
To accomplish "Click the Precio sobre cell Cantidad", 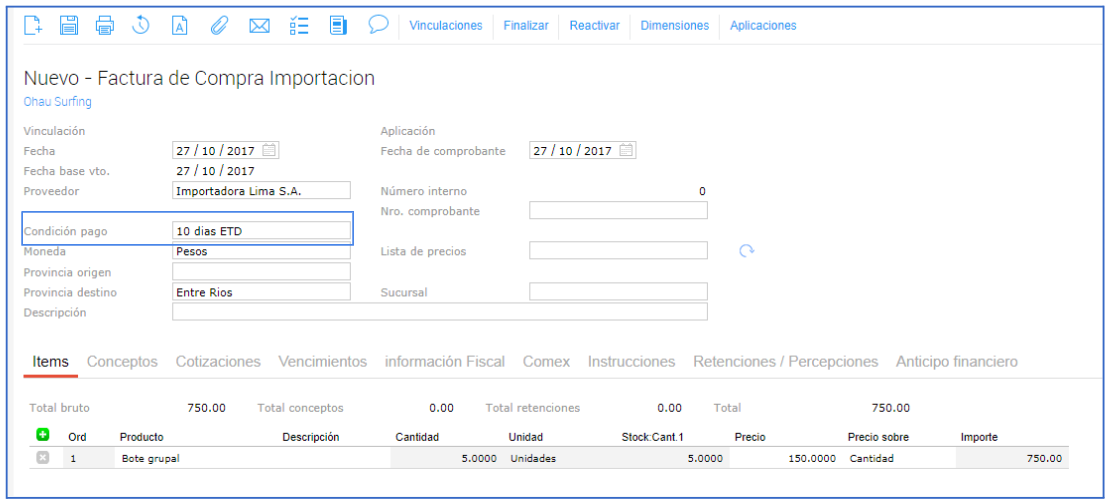I will pyautogui.click(x=899, y=458).
